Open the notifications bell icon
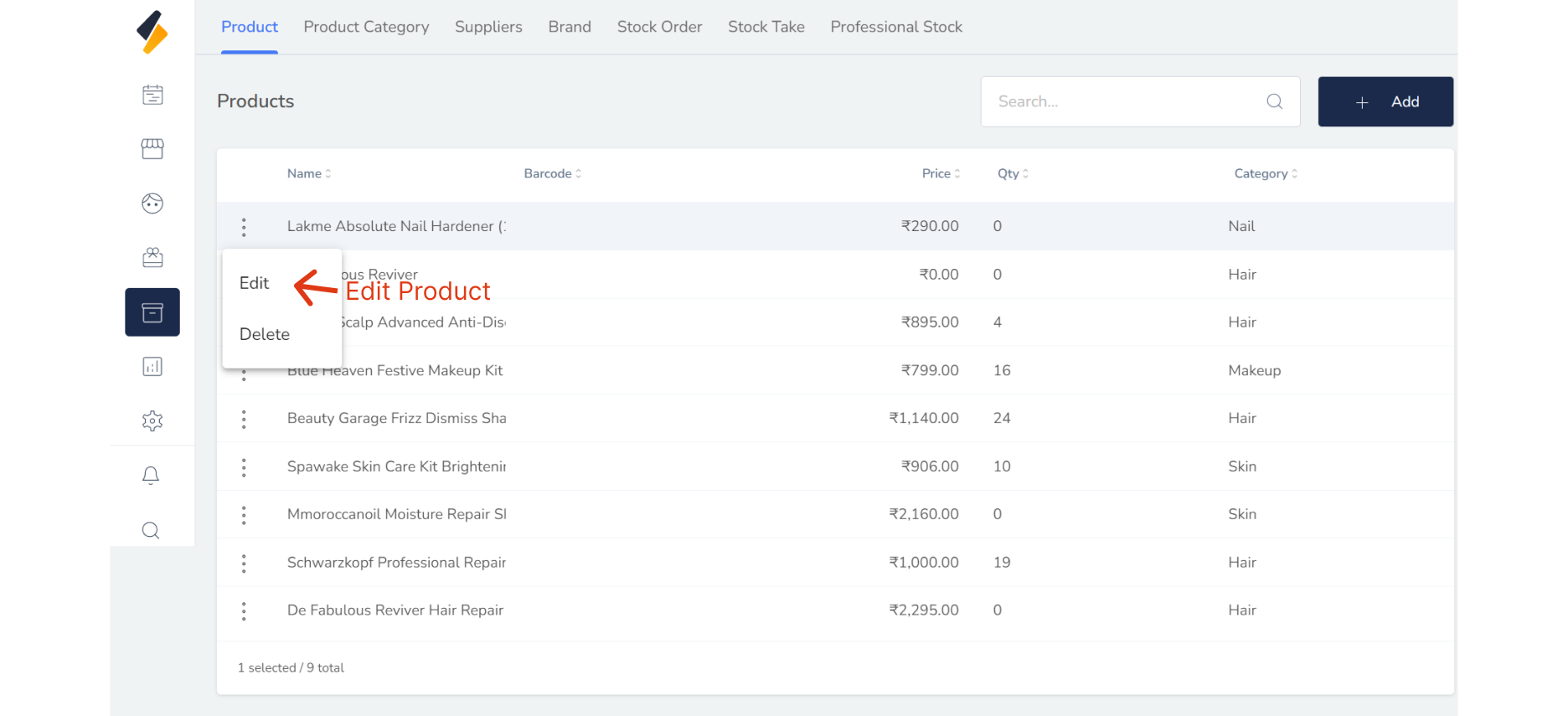The height and width of the screenshot is (716, 1568). tap(151, 476)
